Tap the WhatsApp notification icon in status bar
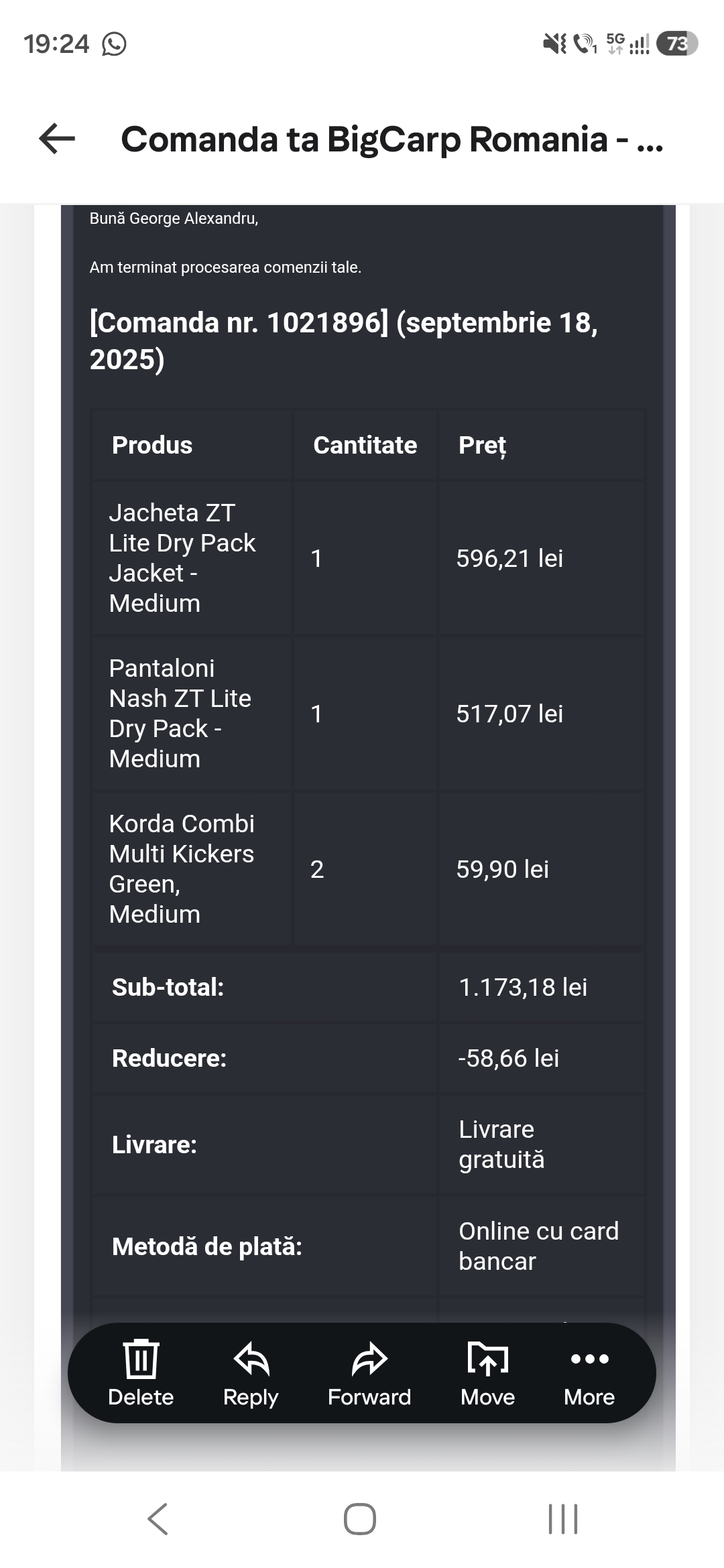 [114, 44]
